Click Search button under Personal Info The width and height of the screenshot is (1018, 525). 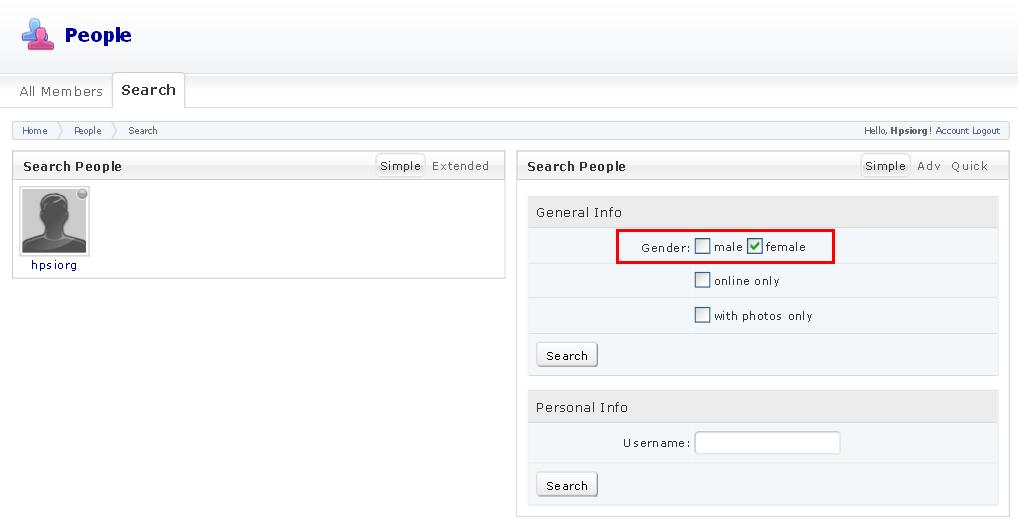pos(567,485)
